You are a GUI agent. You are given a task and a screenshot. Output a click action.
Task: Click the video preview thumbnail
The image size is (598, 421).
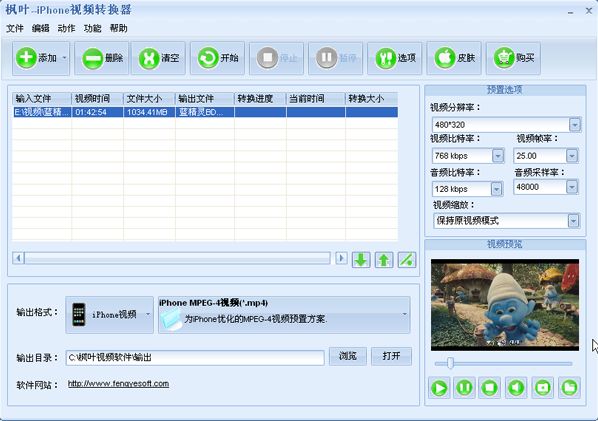[x=505, y=305]
